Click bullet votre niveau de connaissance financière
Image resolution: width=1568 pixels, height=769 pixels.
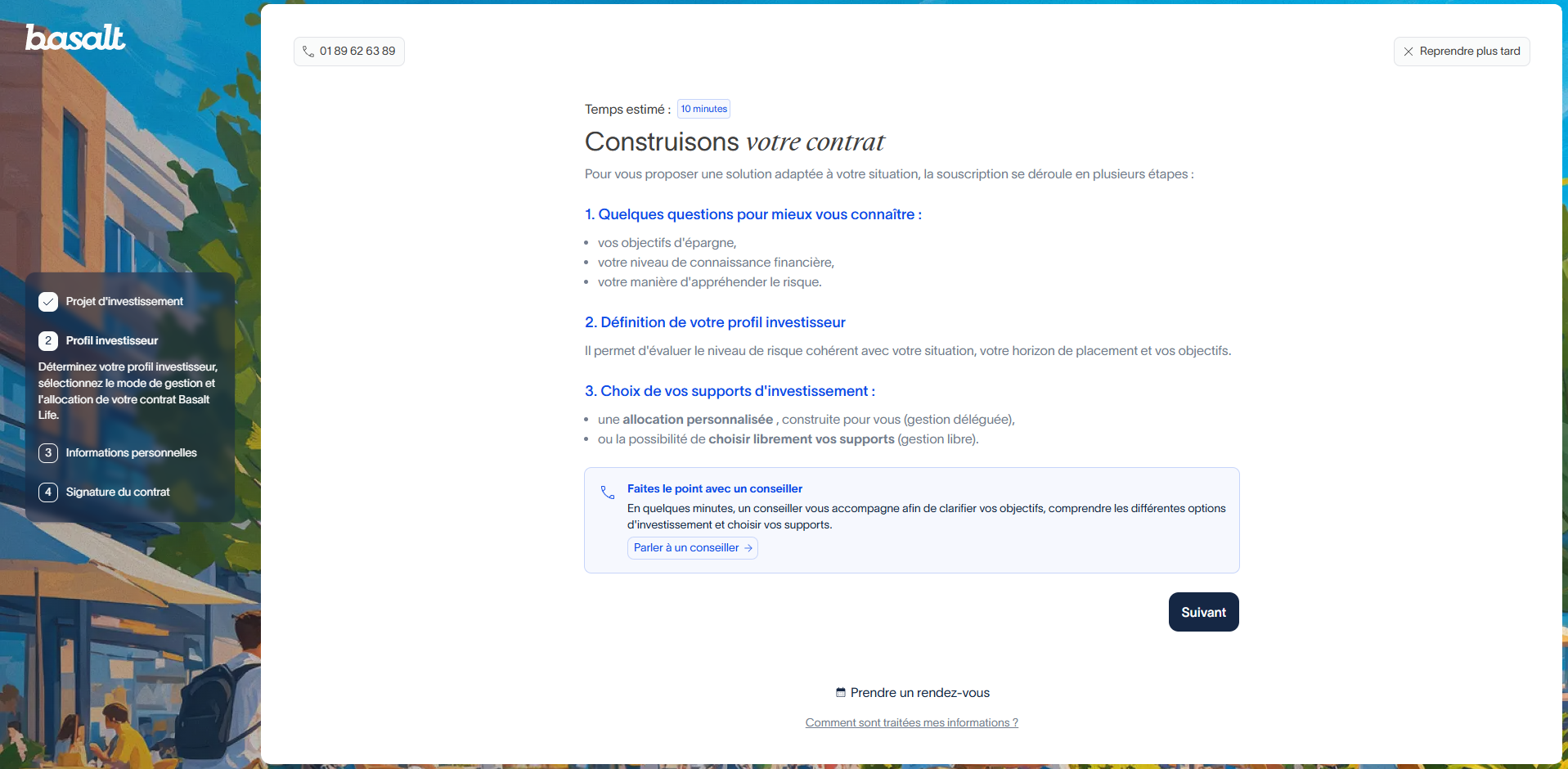coord(716,263)
